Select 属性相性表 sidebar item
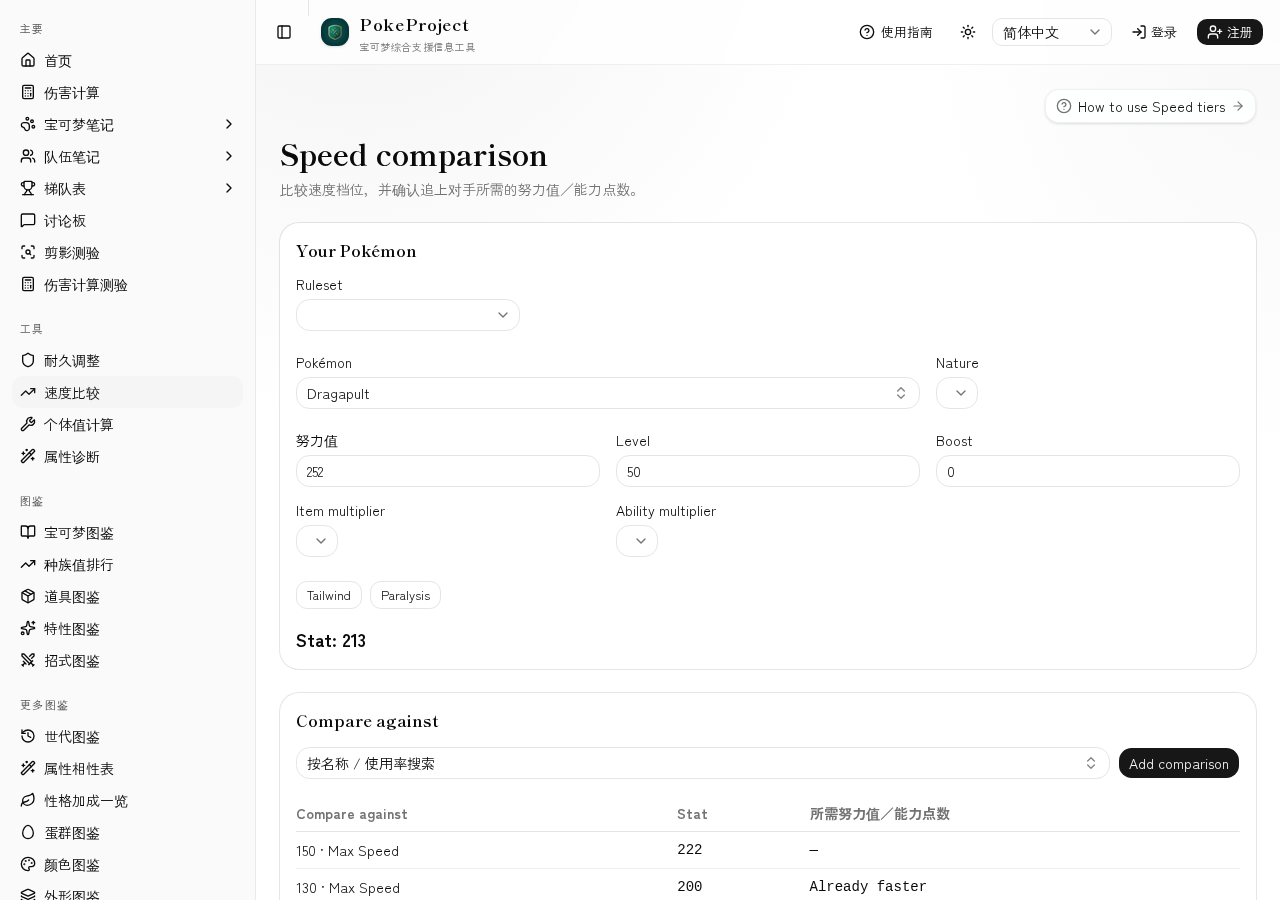 128,768
